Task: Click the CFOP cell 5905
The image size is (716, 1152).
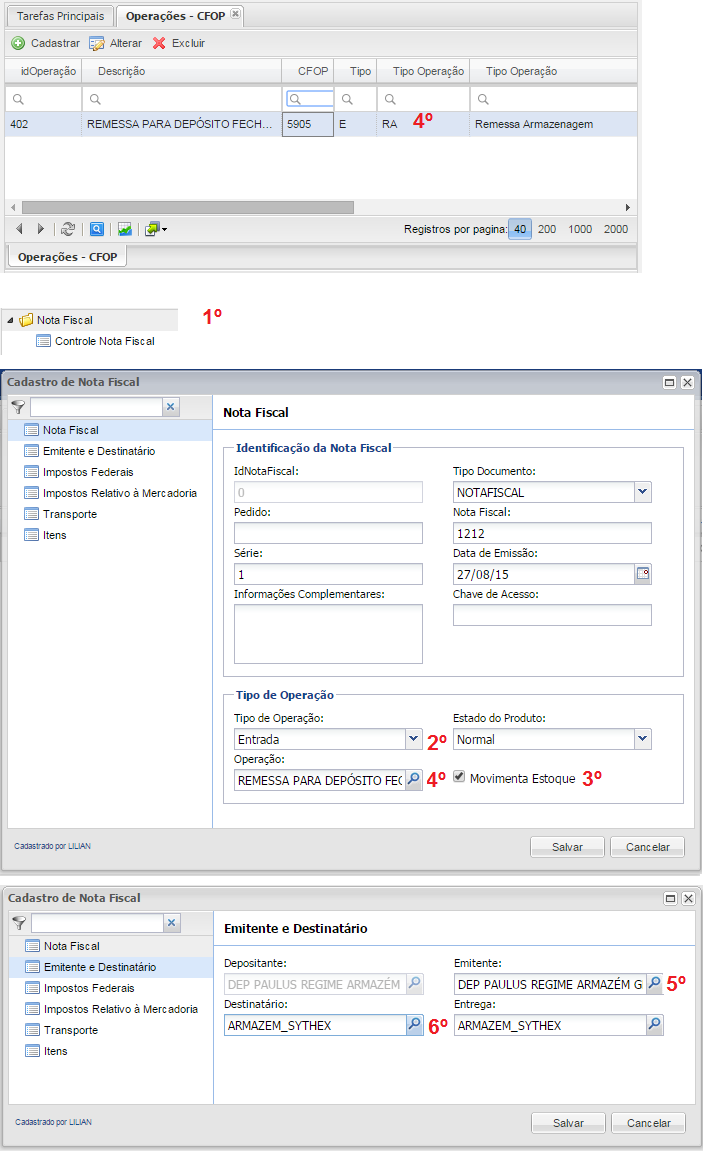Action: pos(308,124)
